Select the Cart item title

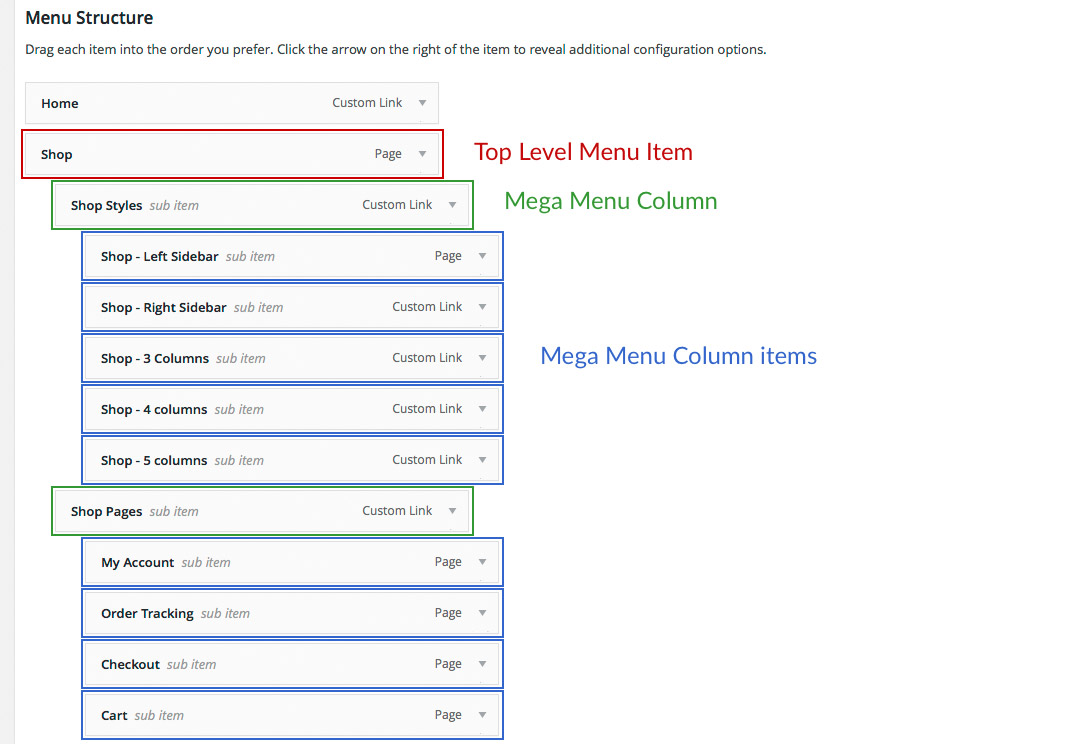click(114, 715)
